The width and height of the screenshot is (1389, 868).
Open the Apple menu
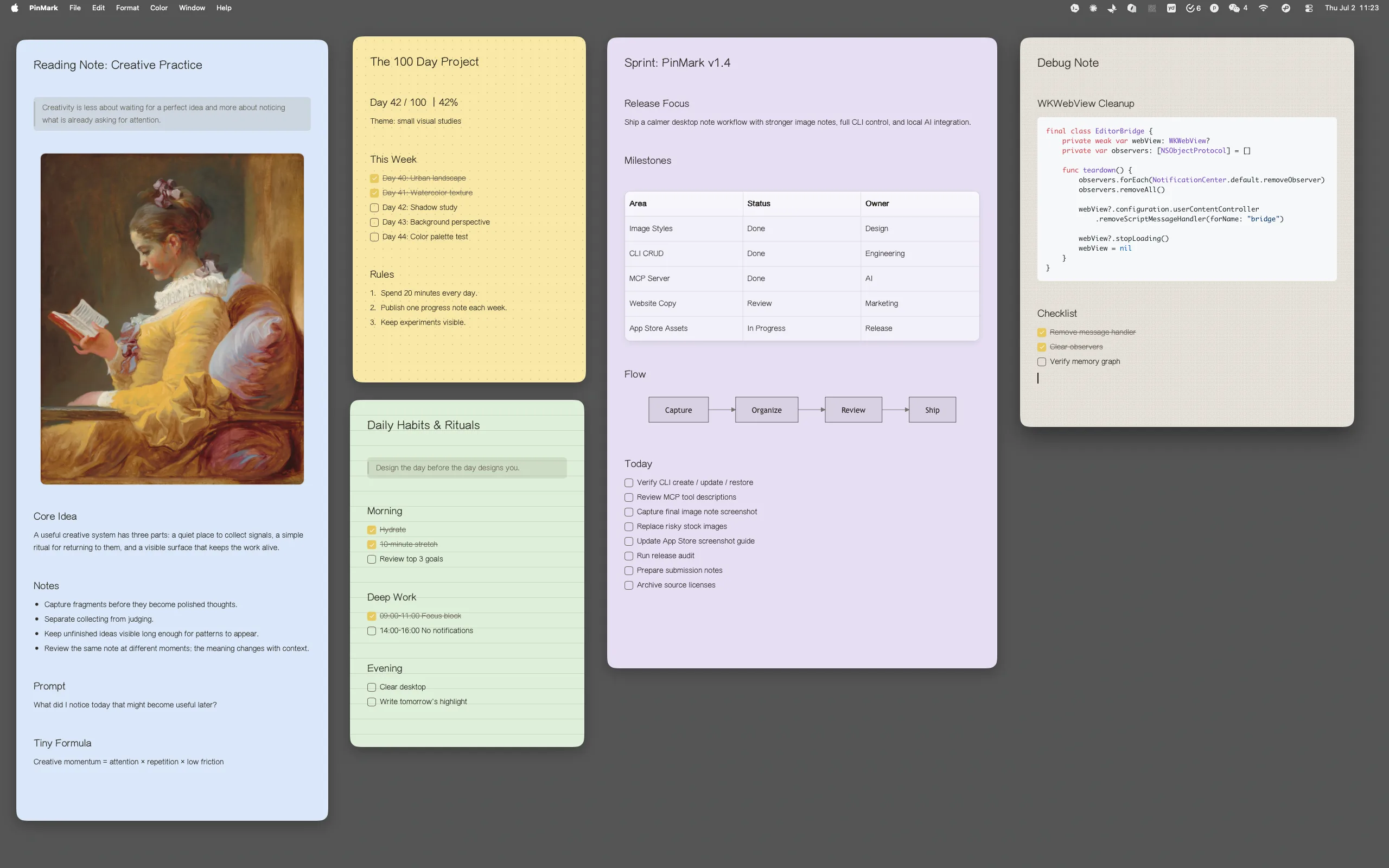coord(14,8)
